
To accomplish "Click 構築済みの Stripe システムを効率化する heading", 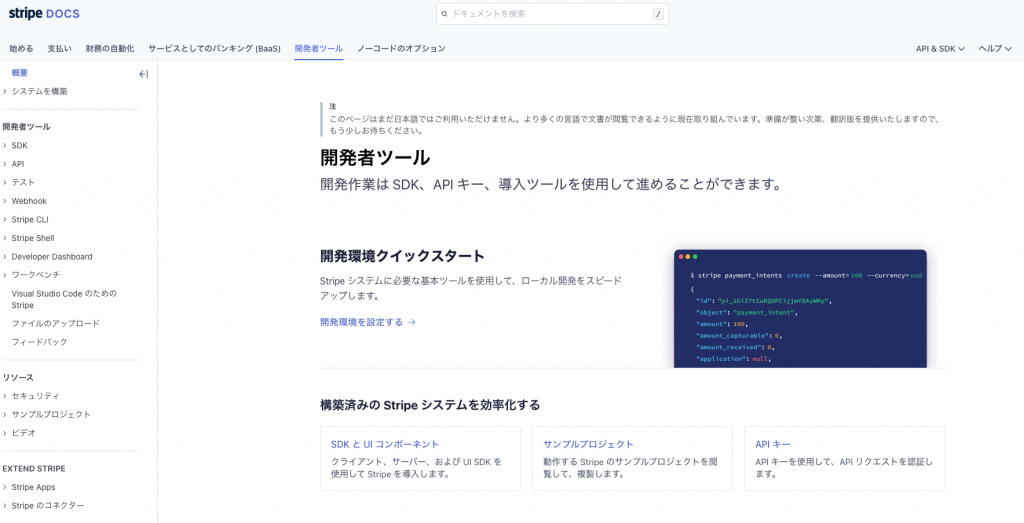I will click(430, 405).
